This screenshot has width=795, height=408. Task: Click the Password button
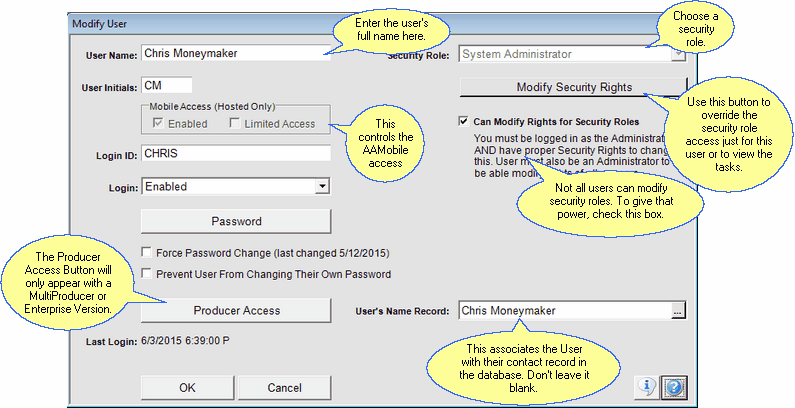235,221
